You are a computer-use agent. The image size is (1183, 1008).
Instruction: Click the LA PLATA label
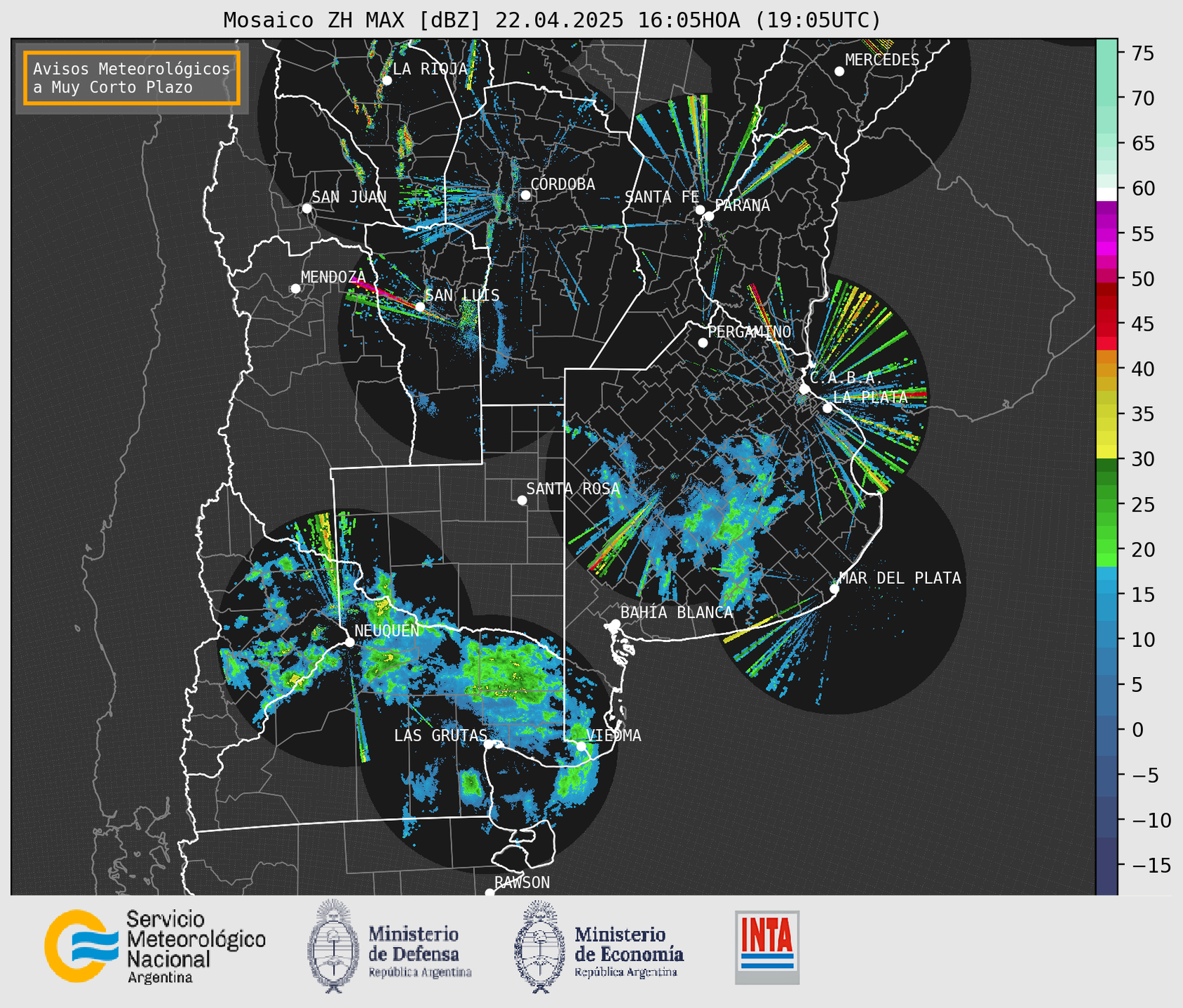(x=870, y=397)
